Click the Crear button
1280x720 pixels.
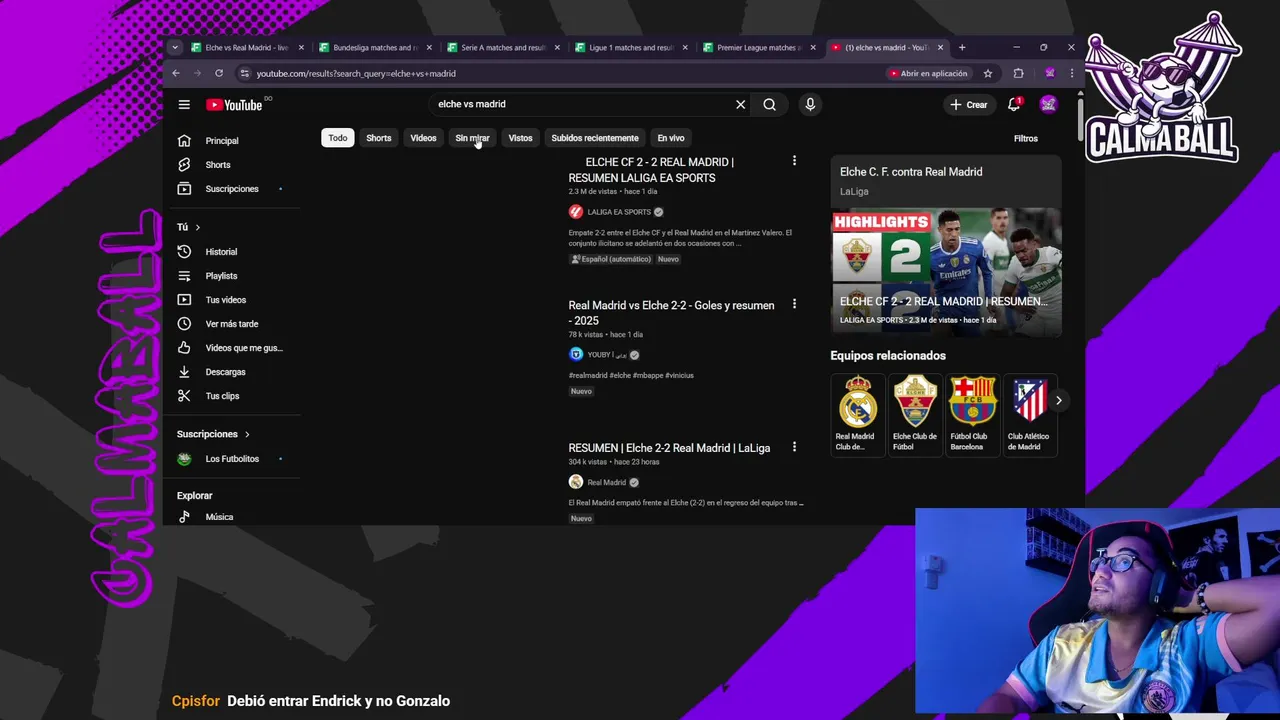point(969,104)
